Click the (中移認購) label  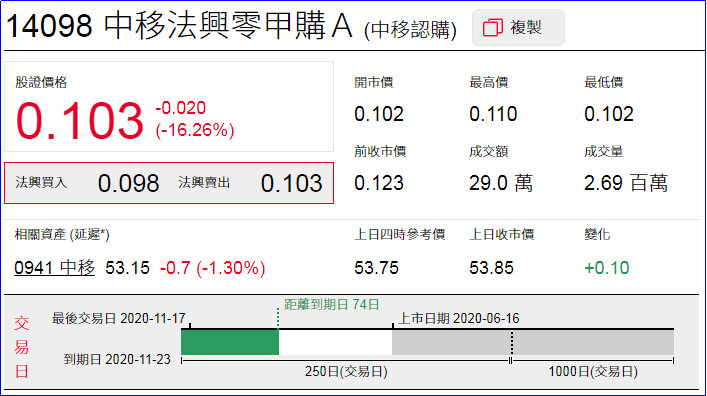pyautogui.click(x=410, y=30)
